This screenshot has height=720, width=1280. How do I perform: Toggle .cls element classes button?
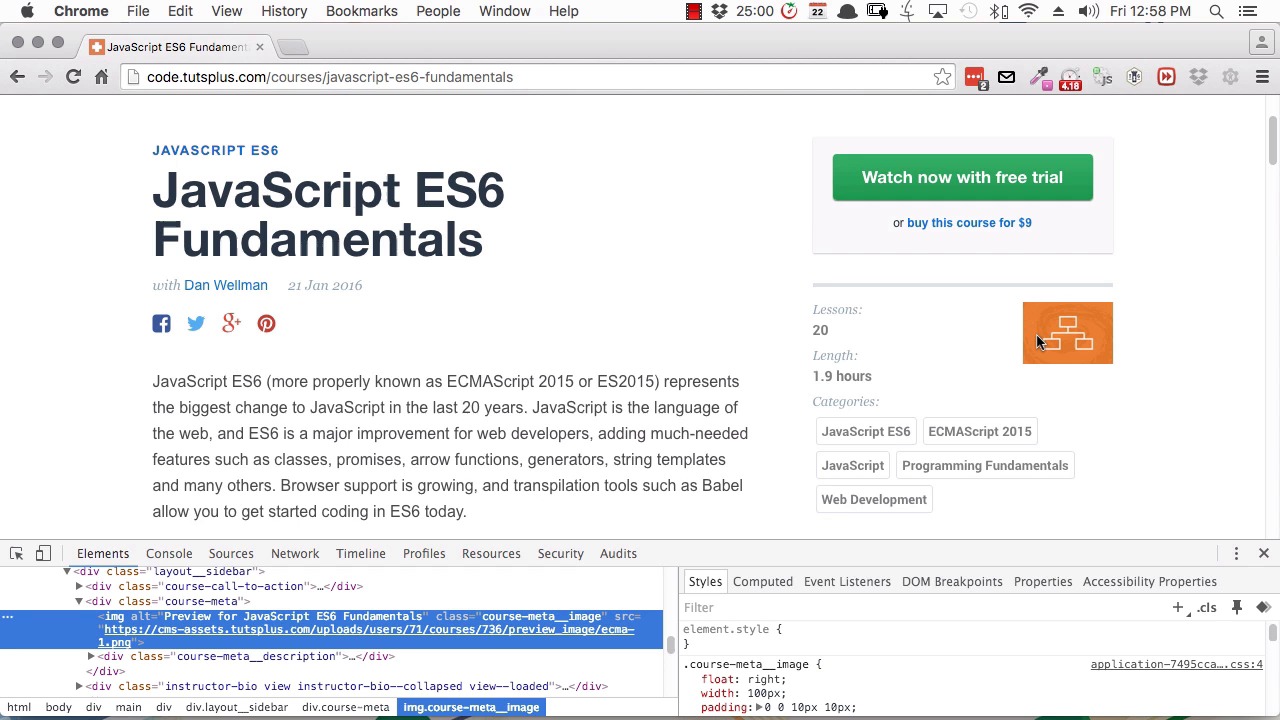[x=1207, y=607]
